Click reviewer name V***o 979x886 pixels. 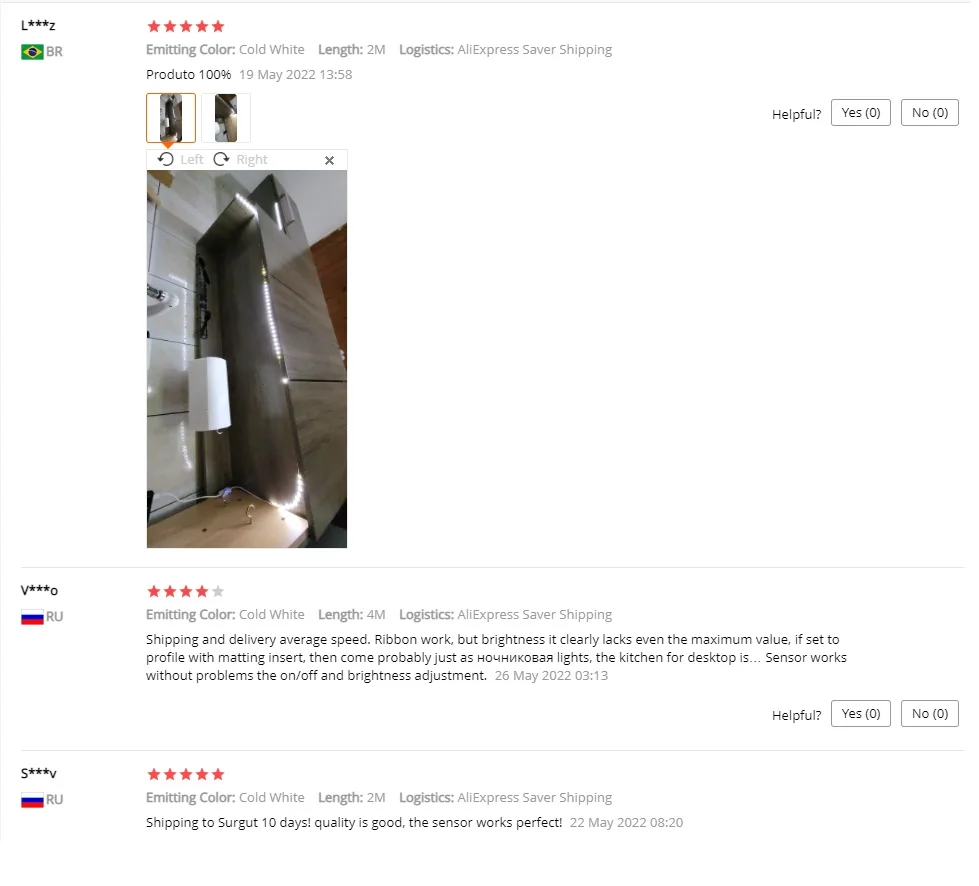[39, 591]
